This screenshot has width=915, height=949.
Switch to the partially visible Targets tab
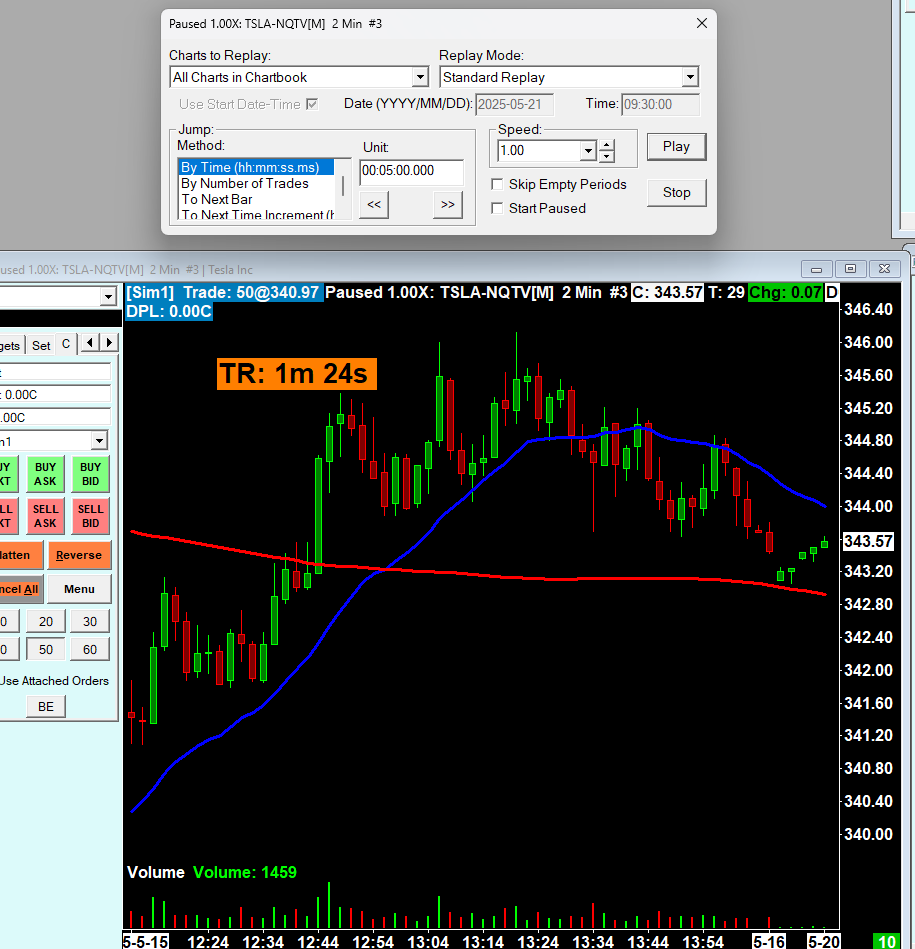(11, 346)
